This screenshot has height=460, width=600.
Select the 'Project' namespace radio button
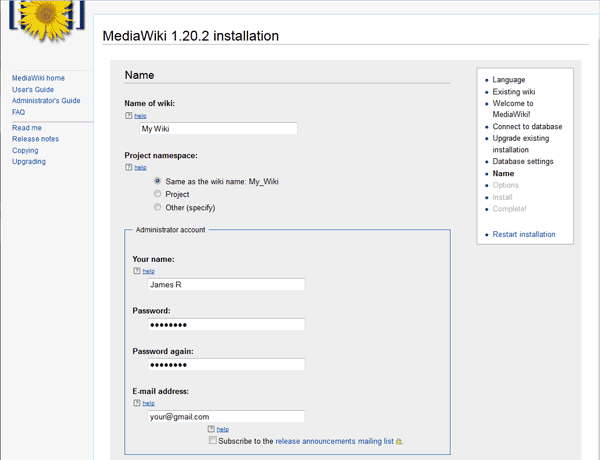click(158, 194)
